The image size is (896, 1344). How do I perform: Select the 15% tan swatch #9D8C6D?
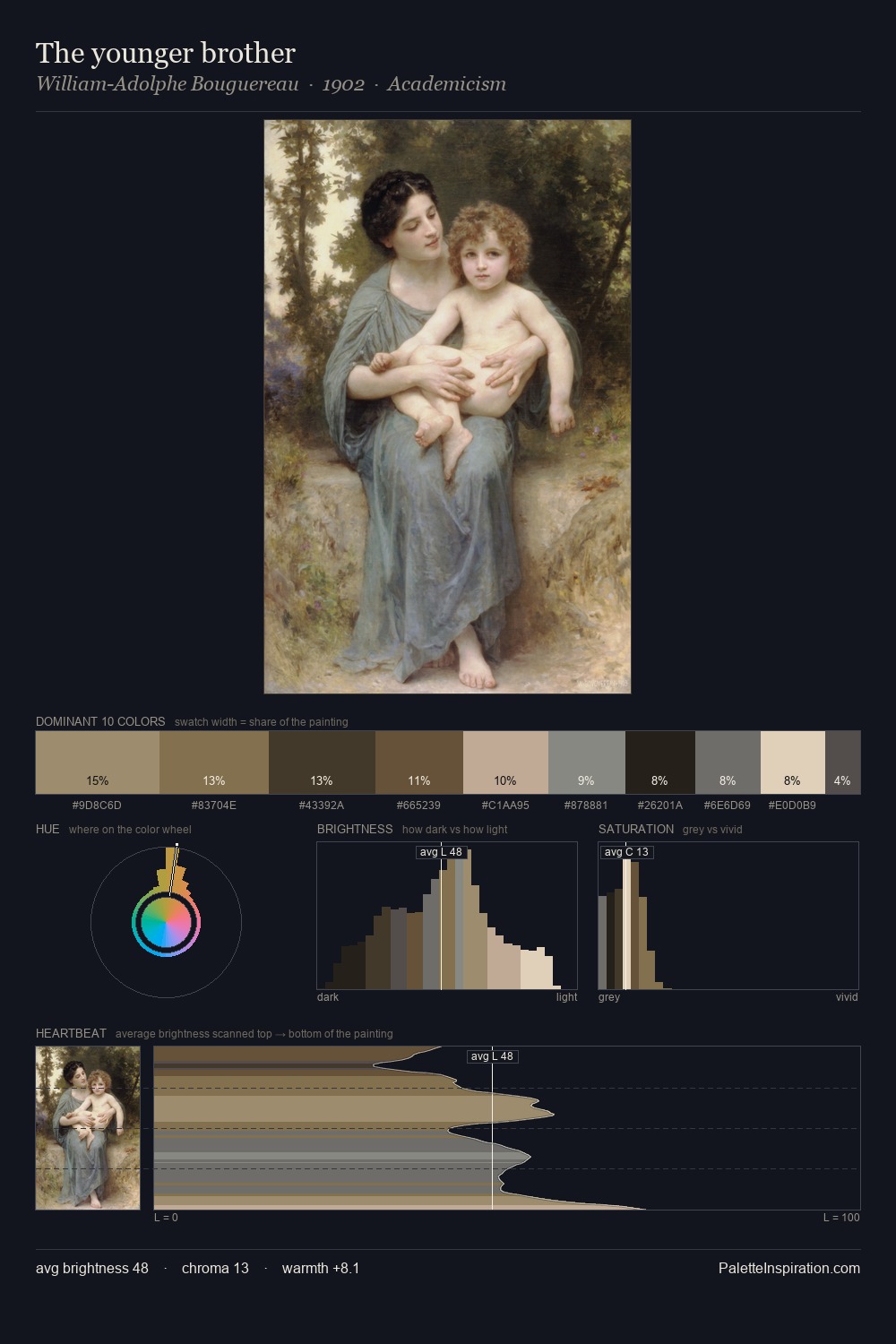coord(98,762)
